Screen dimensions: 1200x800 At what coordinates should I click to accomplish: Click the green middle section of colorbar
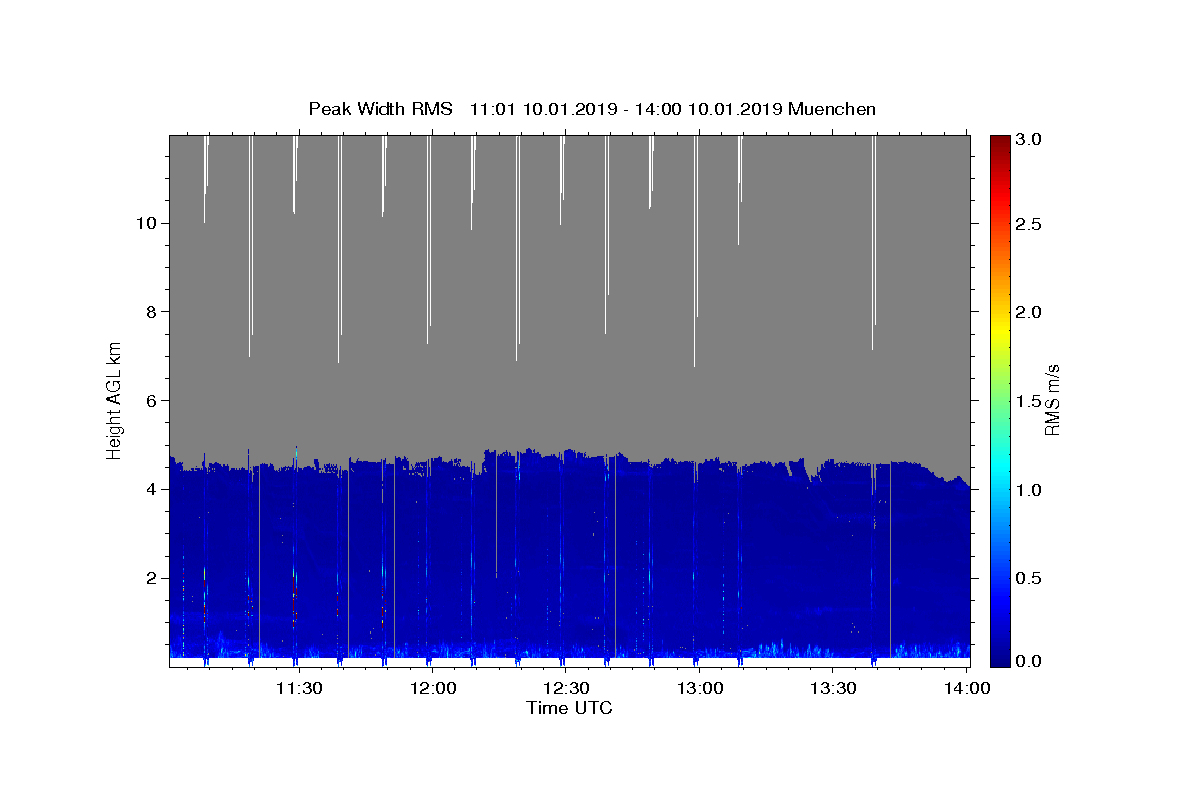[x=1000, y=400]
